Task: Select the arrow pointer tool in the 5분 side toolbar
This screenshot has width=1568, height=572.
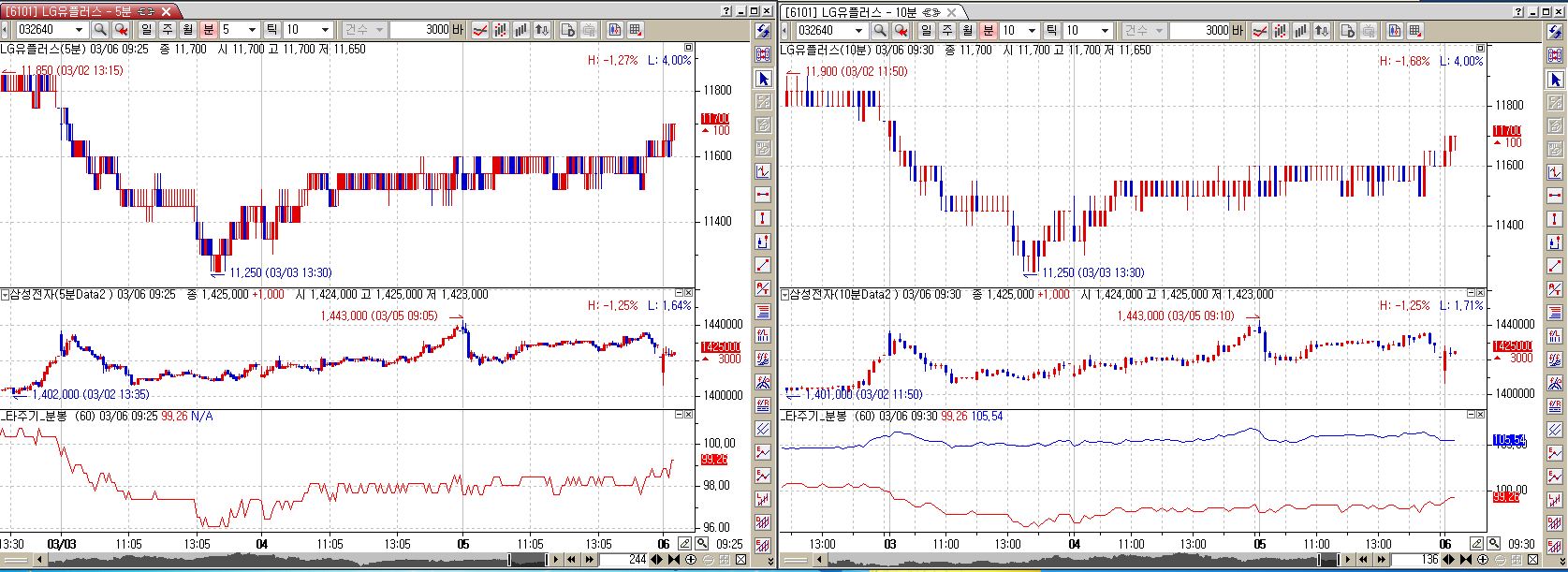Action: 763,79
